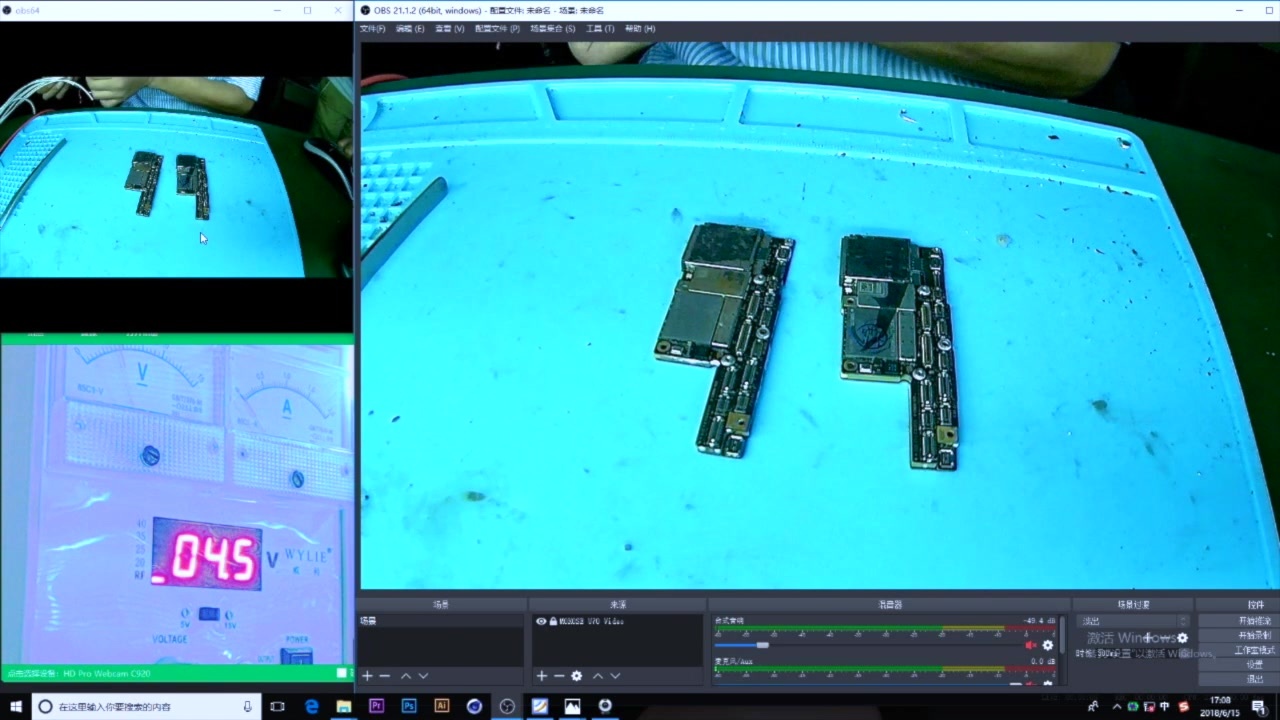Open Adobe Premiere Pro from taskbar
The height and width of the screenshot is (720, 1280).
(376, 706)
